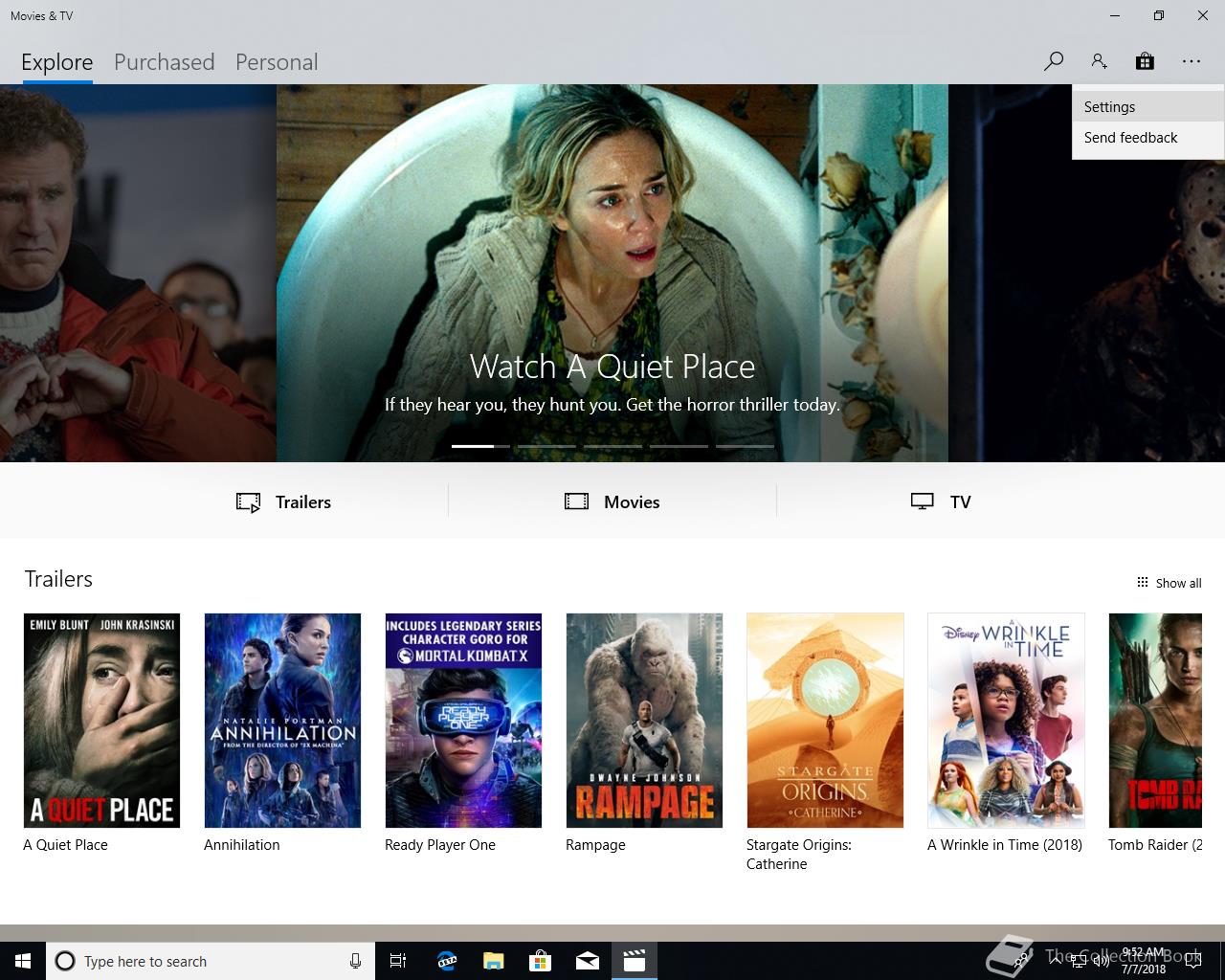This screenshot has width=1225, height=980.
Task: Click 'A Quiet Place' title text
Action: pyautogui.click(x=65, y=845)
